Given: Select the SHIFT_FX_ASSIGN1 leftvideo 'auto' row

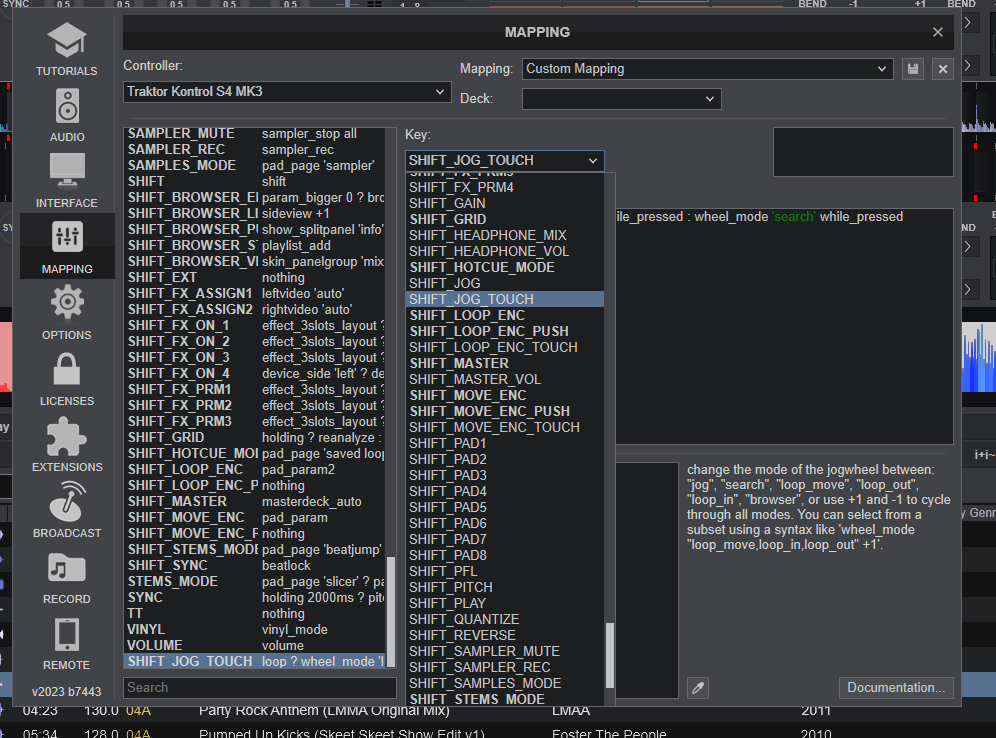Looking at the screenshot, I should [x=255, y=293].
